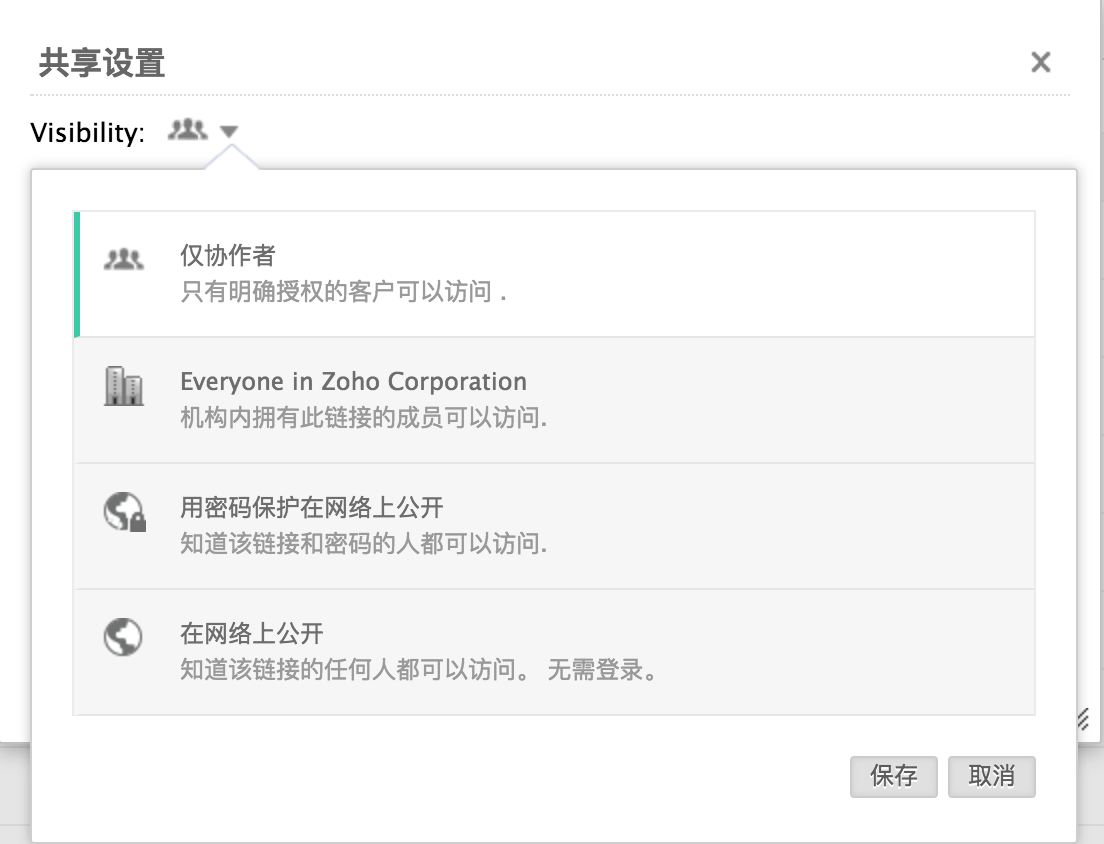Select 用密码保护在网络上公开 option

pos(311,508)
